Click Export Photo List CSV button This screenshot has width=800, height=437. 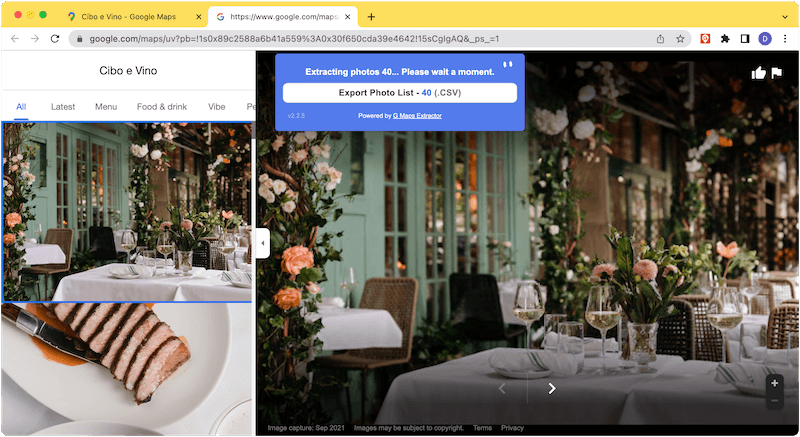[x=399, y=93]
